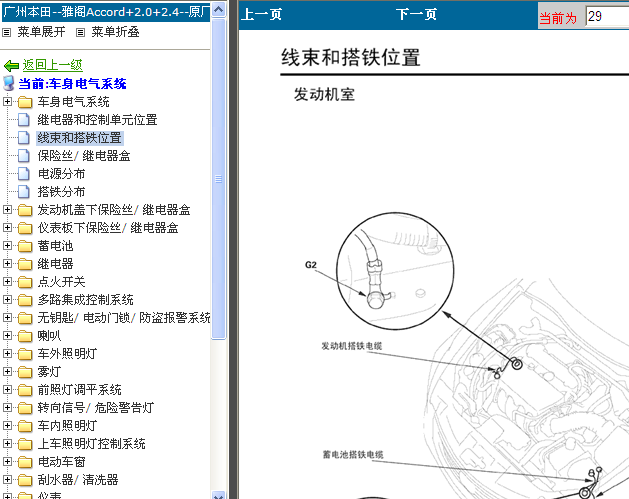
Task: Click folder icon of 刮水器/清洗器
Action: [x=25, y=480]
